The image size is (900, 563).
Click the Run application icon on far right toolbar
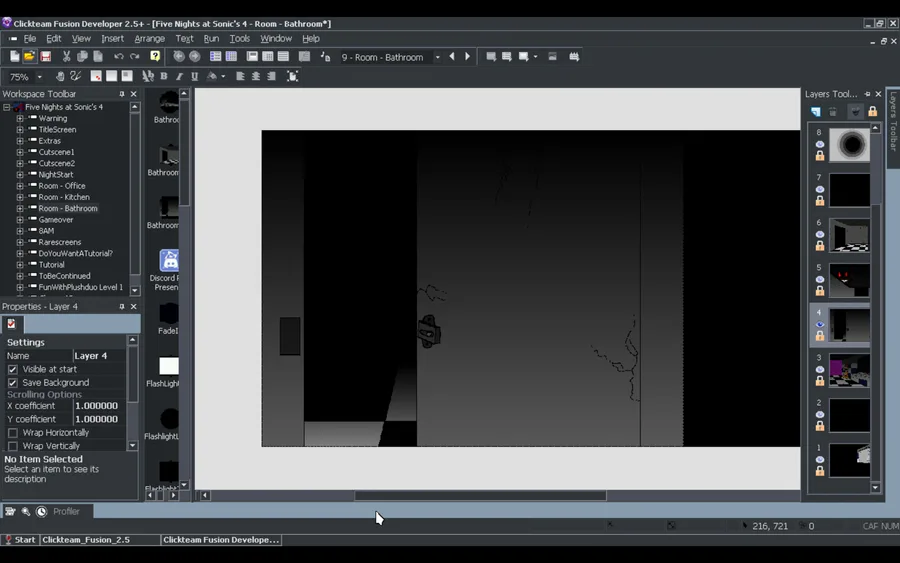[x=574, y=56]
